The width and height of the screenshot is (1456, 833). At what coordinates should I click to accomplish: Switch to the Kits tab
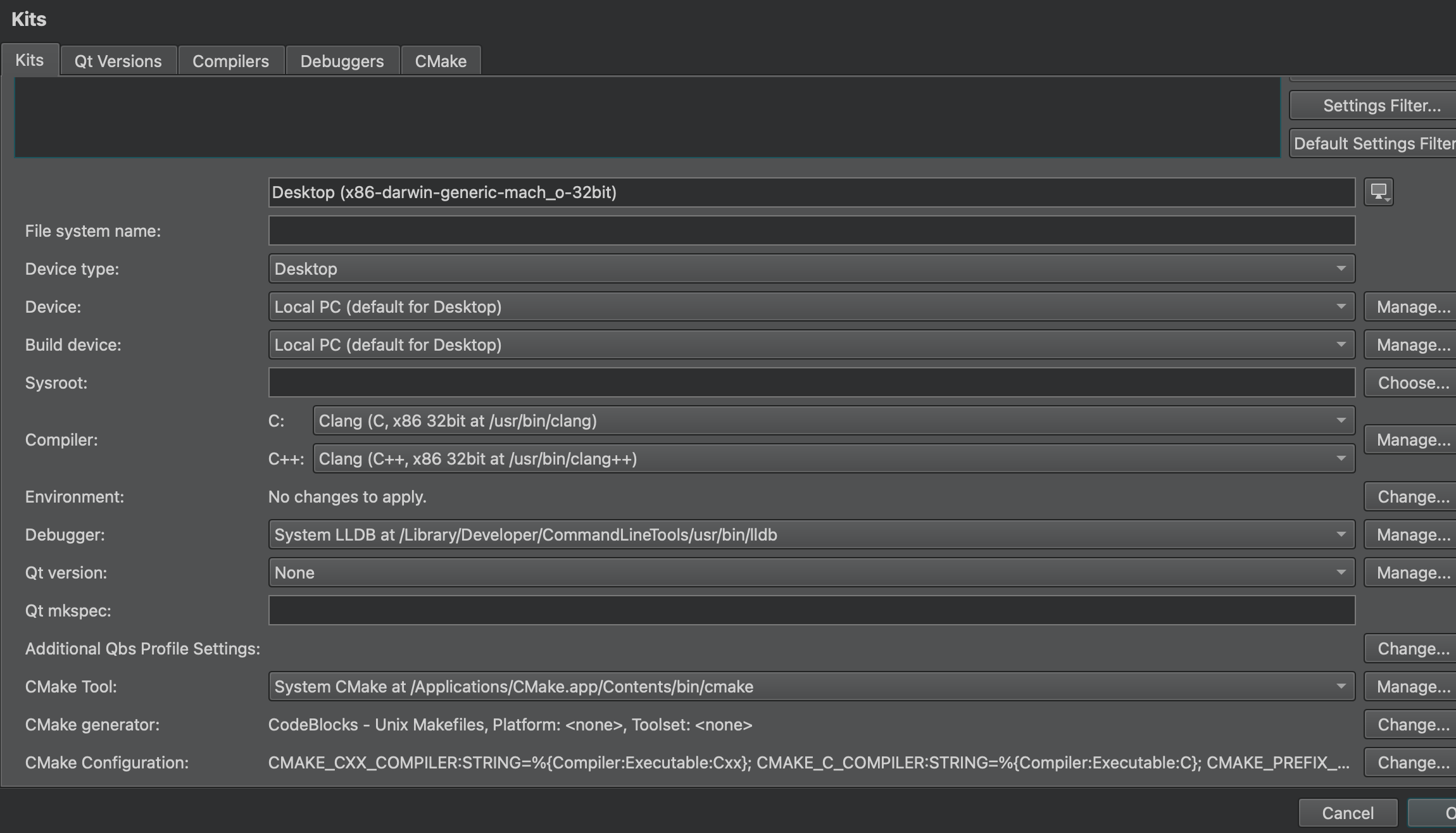[30, 60]
